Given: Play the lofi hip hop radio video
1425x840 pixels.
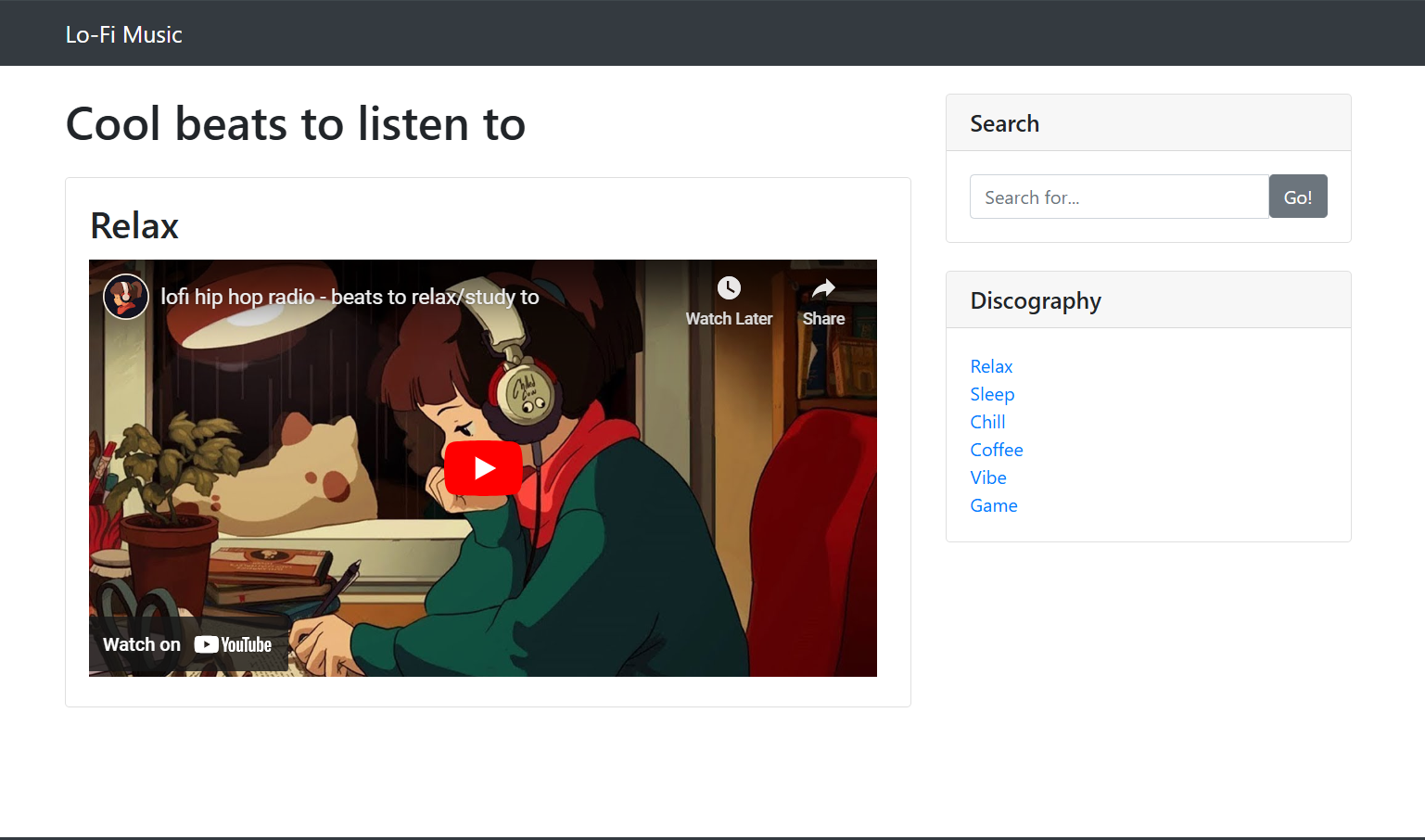Looking at the screenshot, I should pyautogui.click(x=483, y=468).
